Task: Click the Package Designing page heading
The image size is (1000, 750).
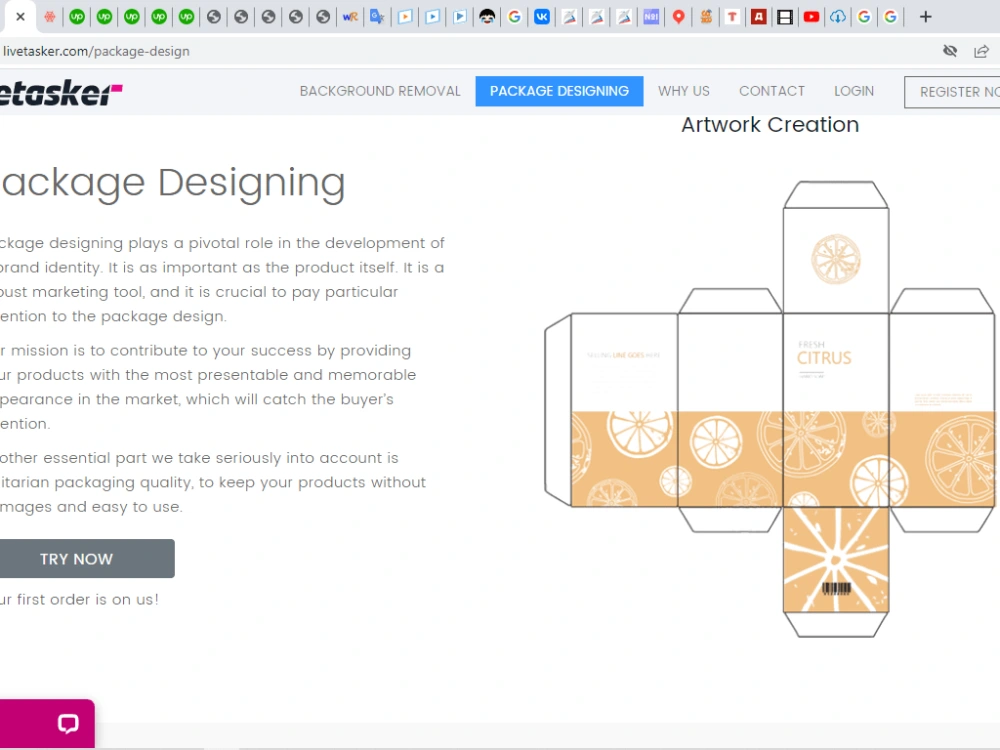Action: 173,184
